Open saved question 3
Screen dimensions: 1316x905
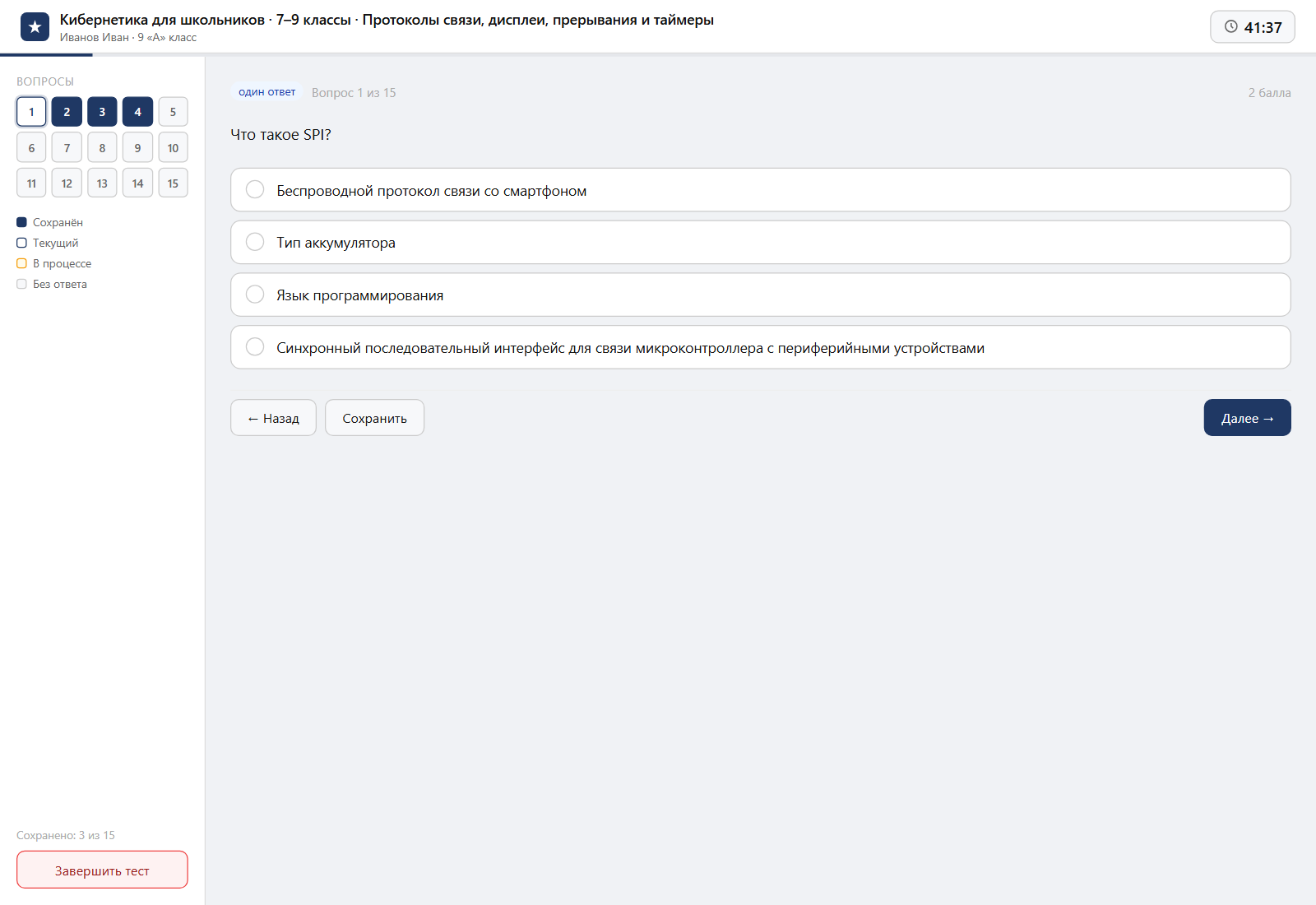click(x=102, y=112)
